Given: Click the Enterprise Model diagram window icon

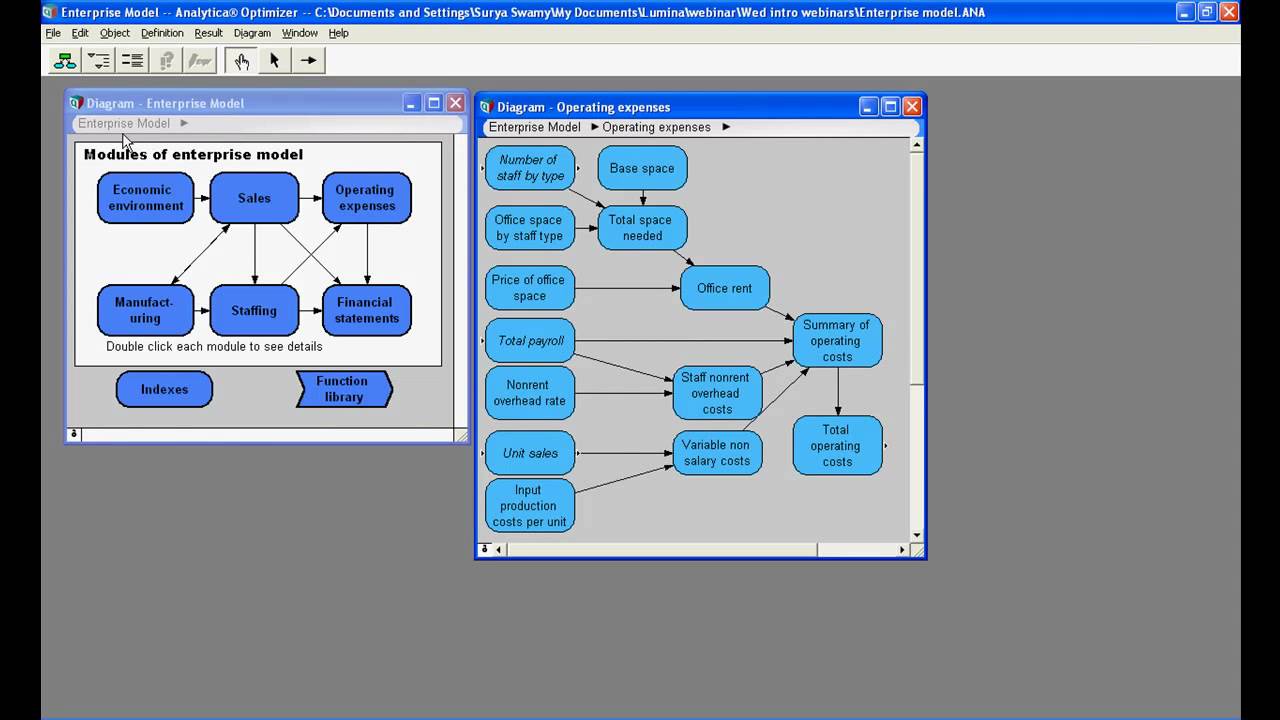Looking at the screenshot, I should (x=76, y=103).
